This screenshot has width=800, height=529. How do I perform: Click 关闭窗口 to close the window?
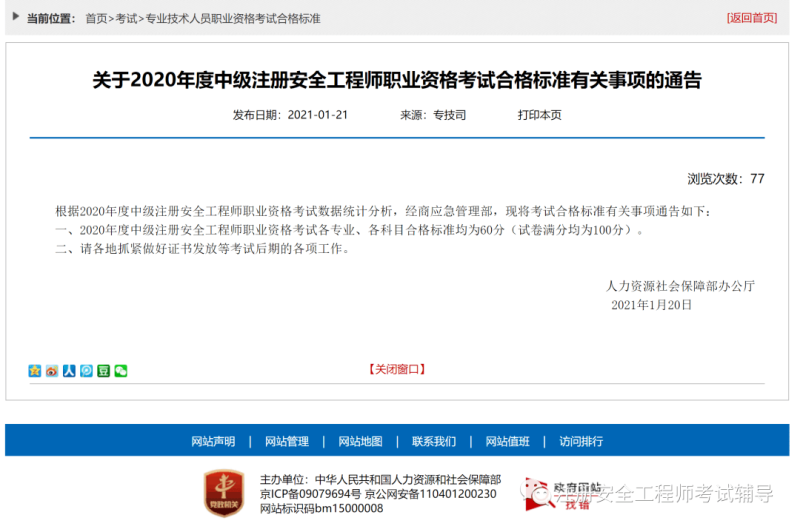397,369
